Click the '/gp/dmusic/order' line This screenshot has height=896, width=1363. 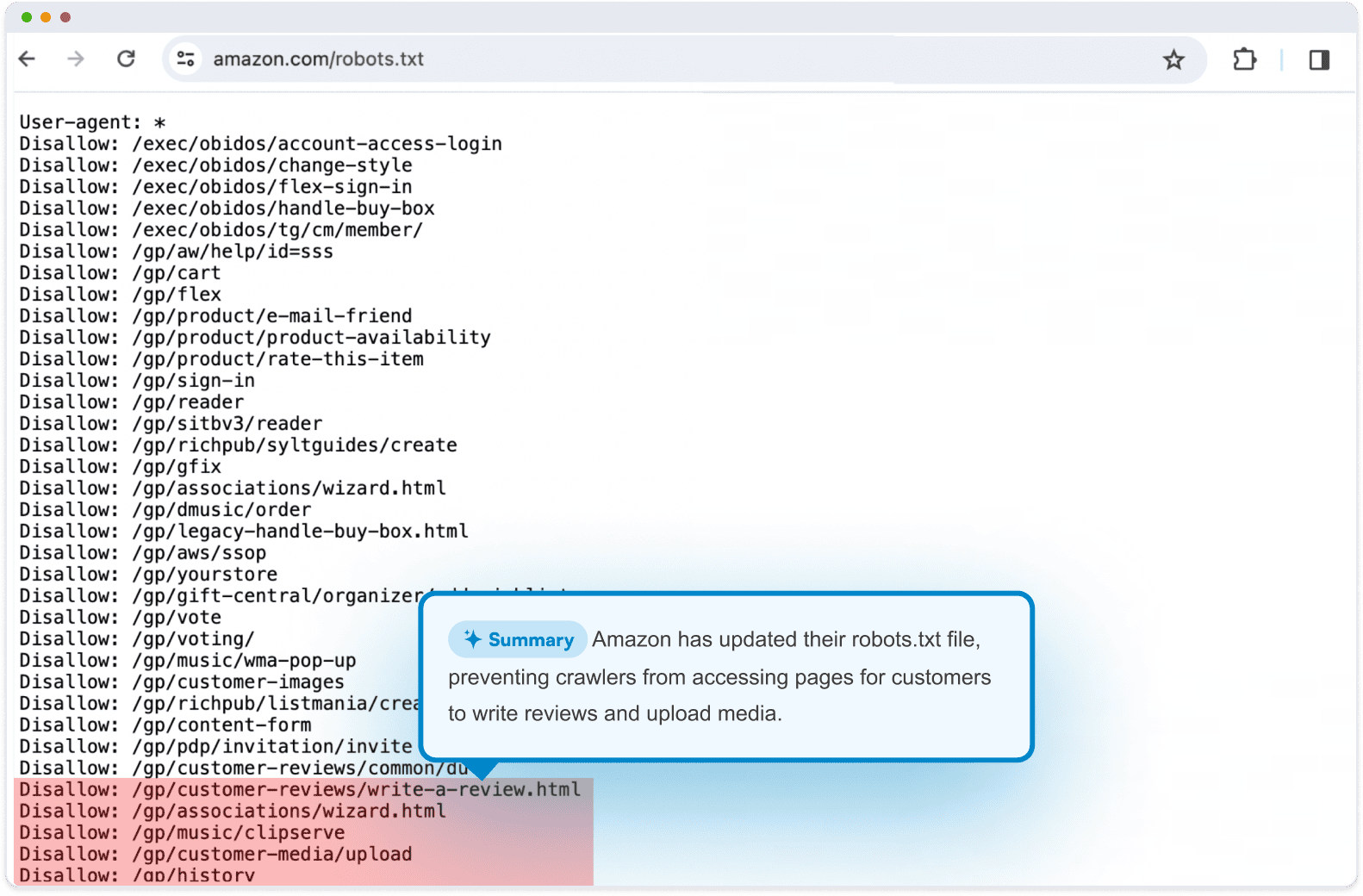coord(165,510)
